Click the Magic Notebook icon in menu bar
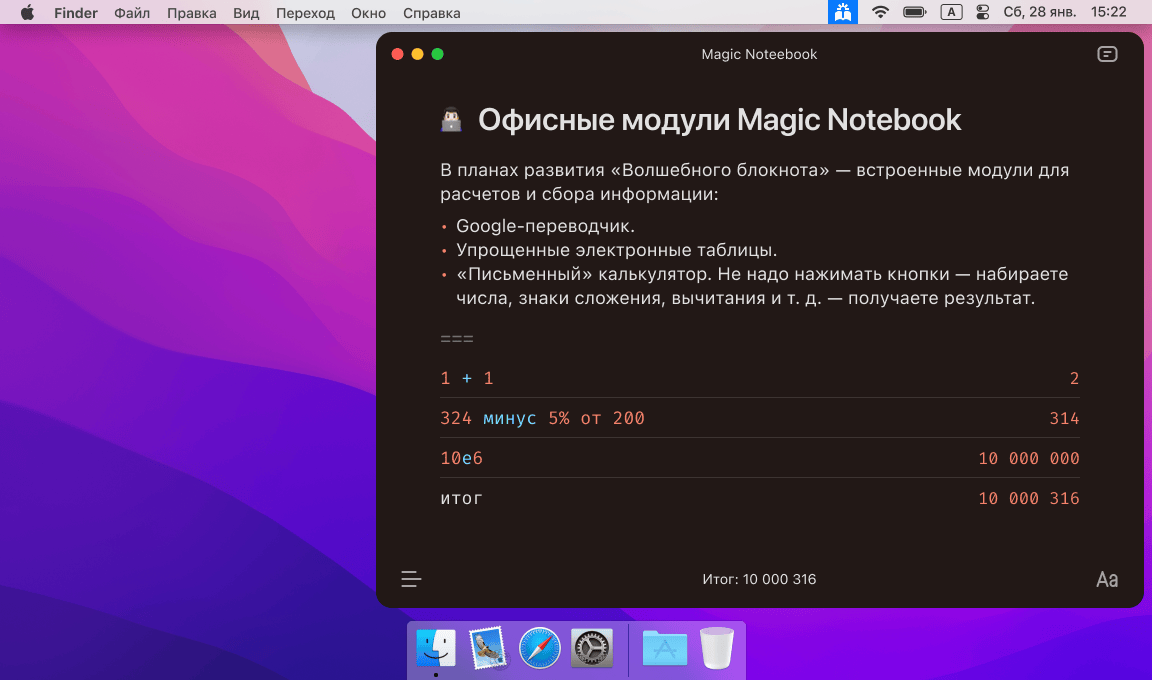 coord(843,13)
